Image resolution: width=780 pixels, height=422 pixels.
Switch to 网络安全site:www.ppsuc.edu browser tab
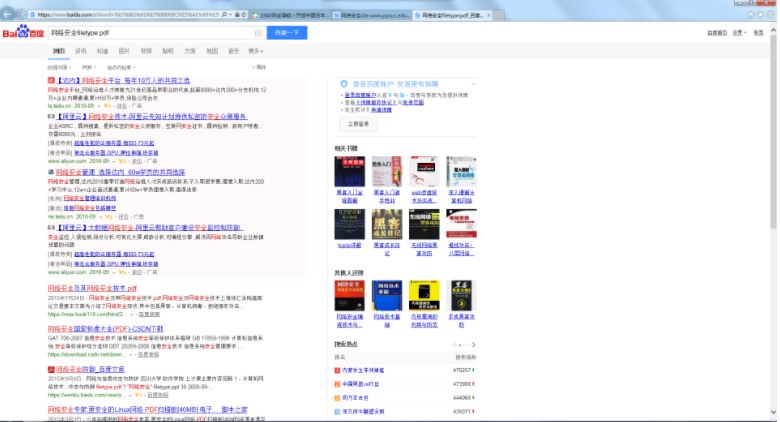371,15
